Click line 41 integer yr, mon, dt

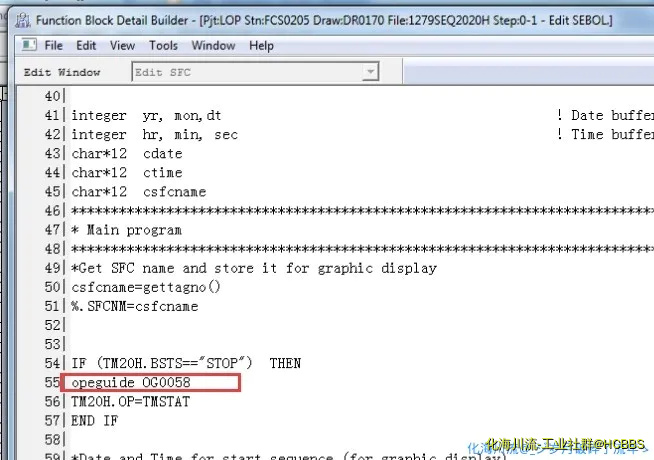click(146, 116)
